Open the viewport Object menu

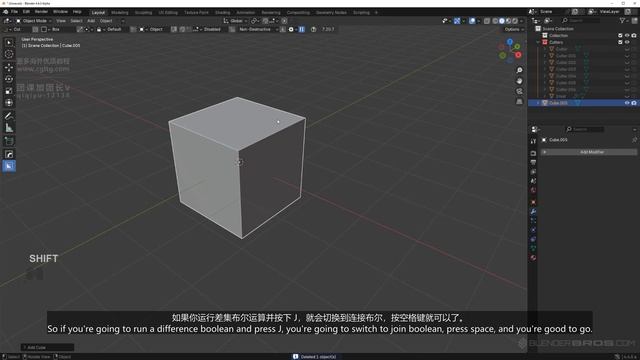(x=106, y=21)
